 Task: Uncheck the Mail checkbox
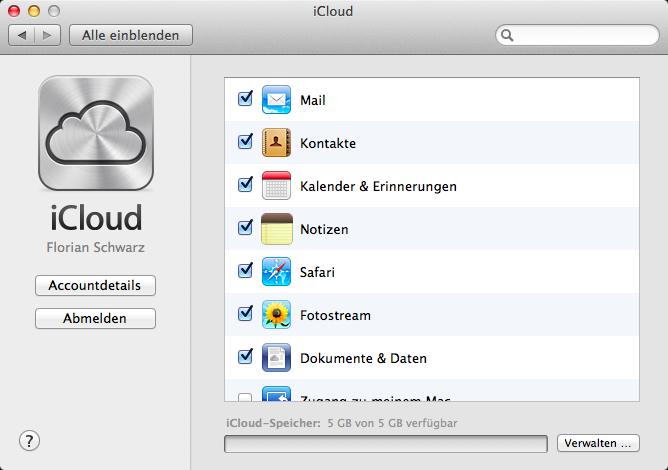[x=245, y=98]
